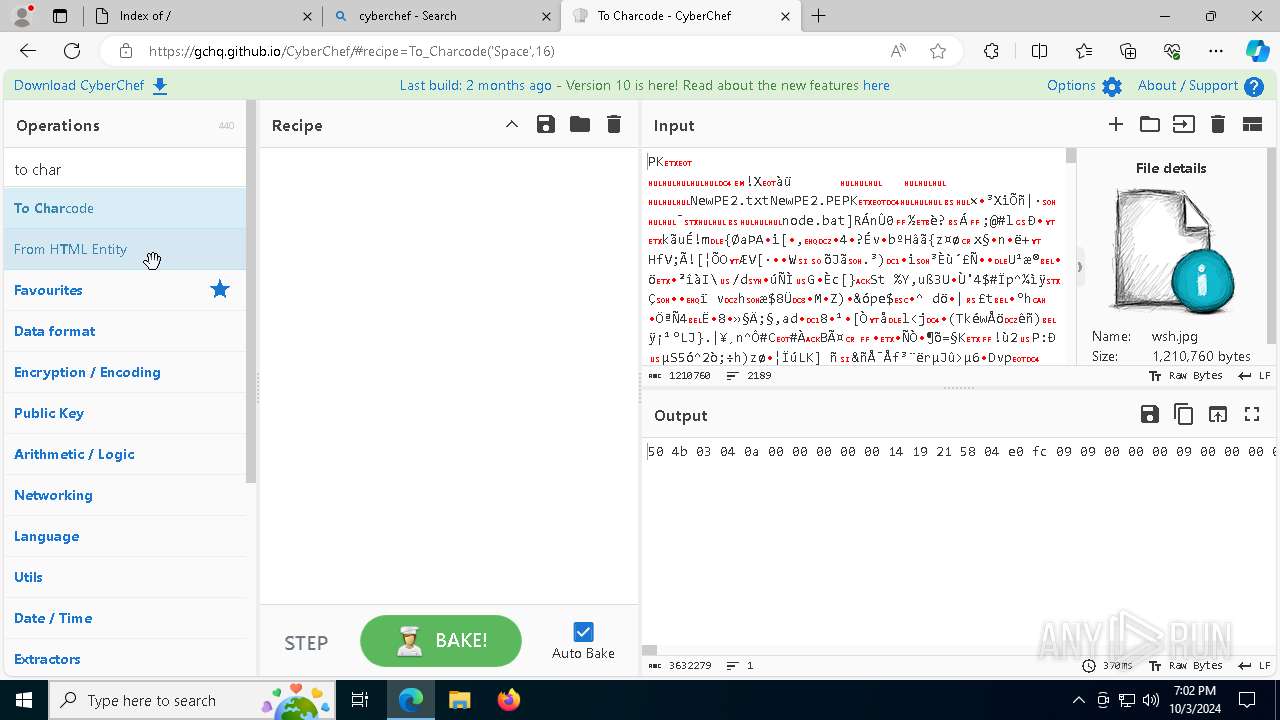Image resolution: width=1280 pixels, height=720 pixels.
Task: Open a new browser tab
Action: pos(819,16)
